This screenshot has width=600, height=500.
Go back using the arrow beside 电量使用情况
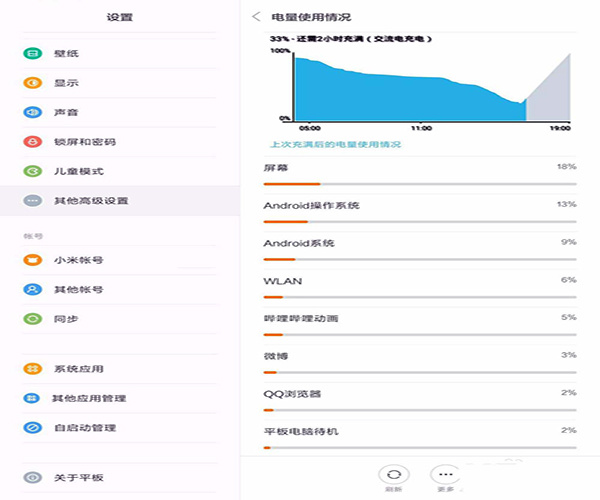pos(257,17)
